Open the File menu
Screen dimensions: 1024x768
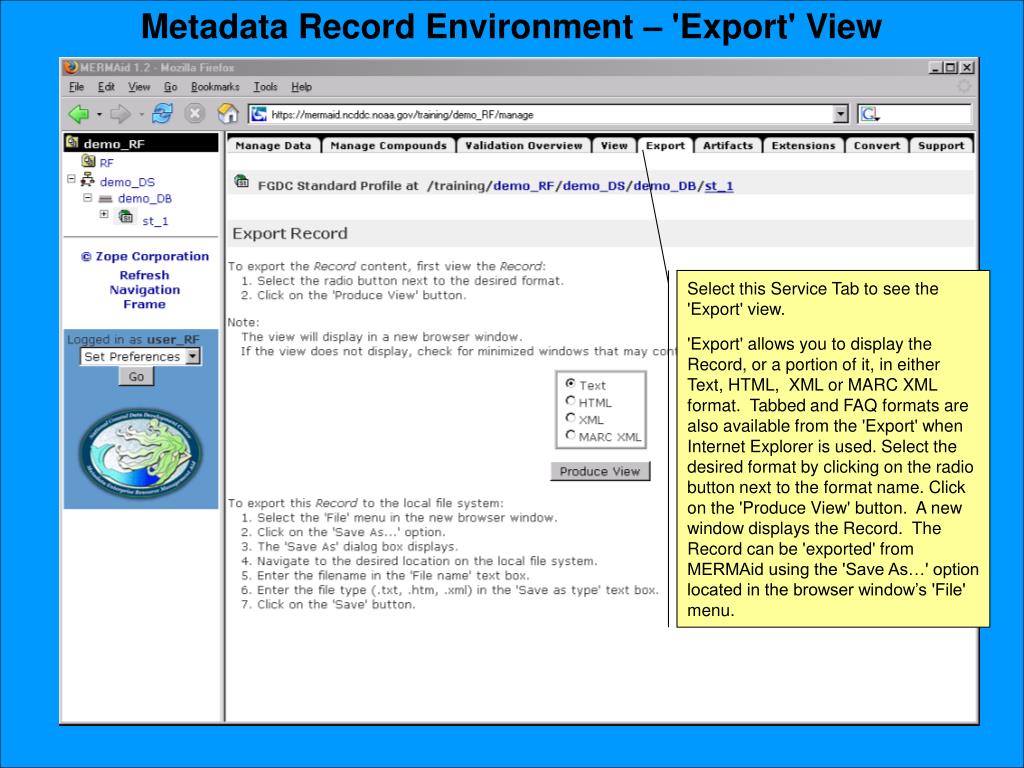pos(76,87)
